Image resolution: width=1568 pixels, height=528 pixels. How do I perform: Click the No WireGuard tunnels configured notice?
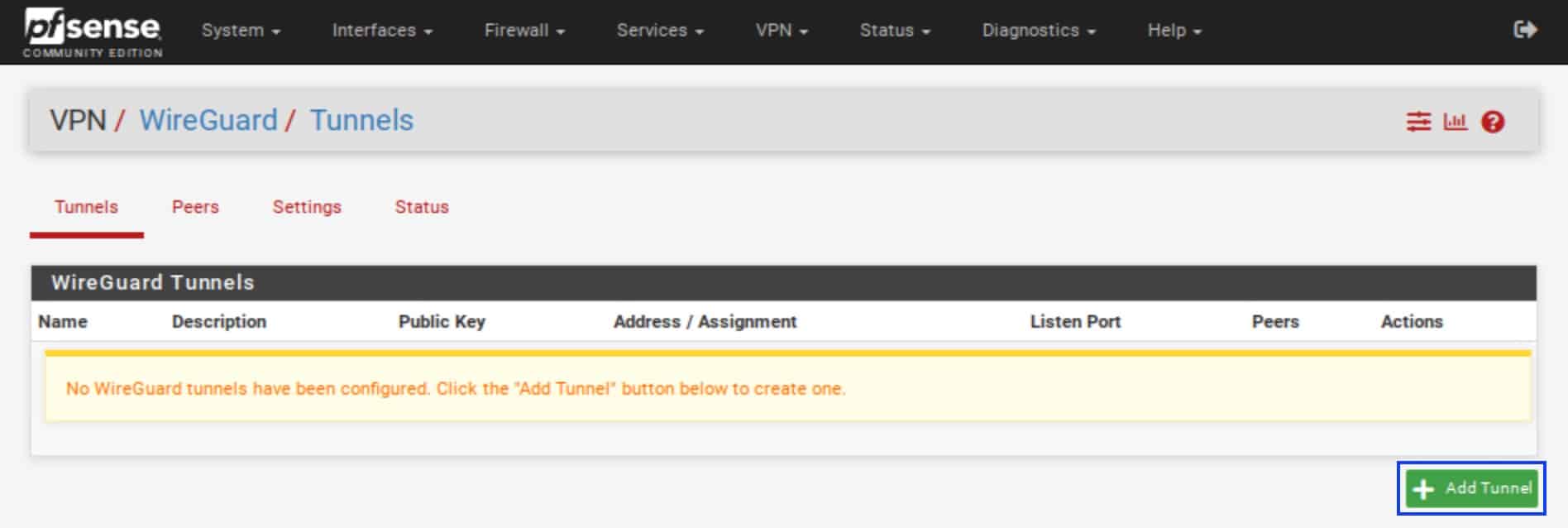click(x=787, y=388)
